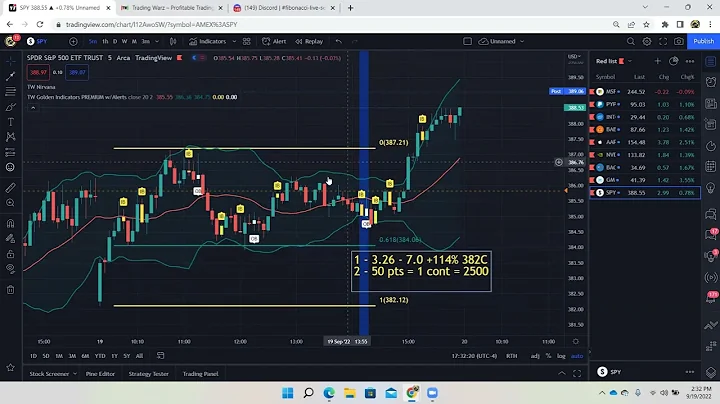Switch to the D daily timeframe
This screenshot has height=404, width=720.
115,41
